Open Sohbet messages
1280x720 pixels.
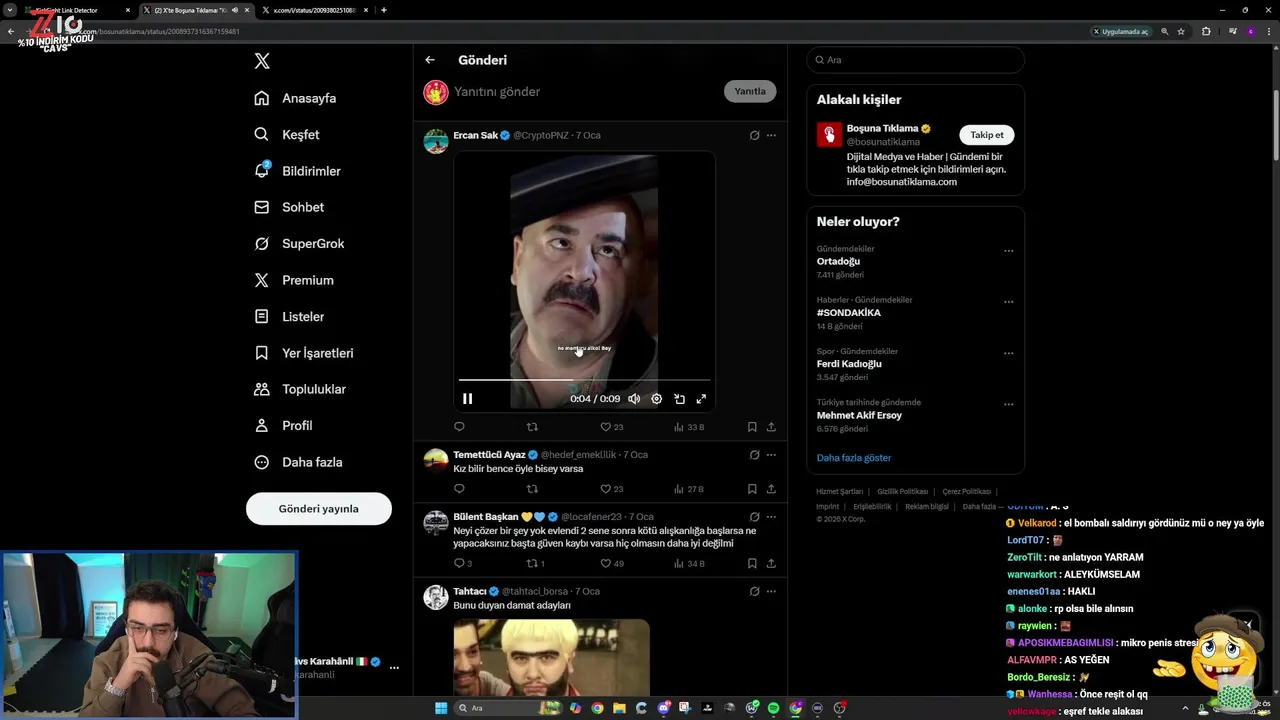[x=289, y=207]
